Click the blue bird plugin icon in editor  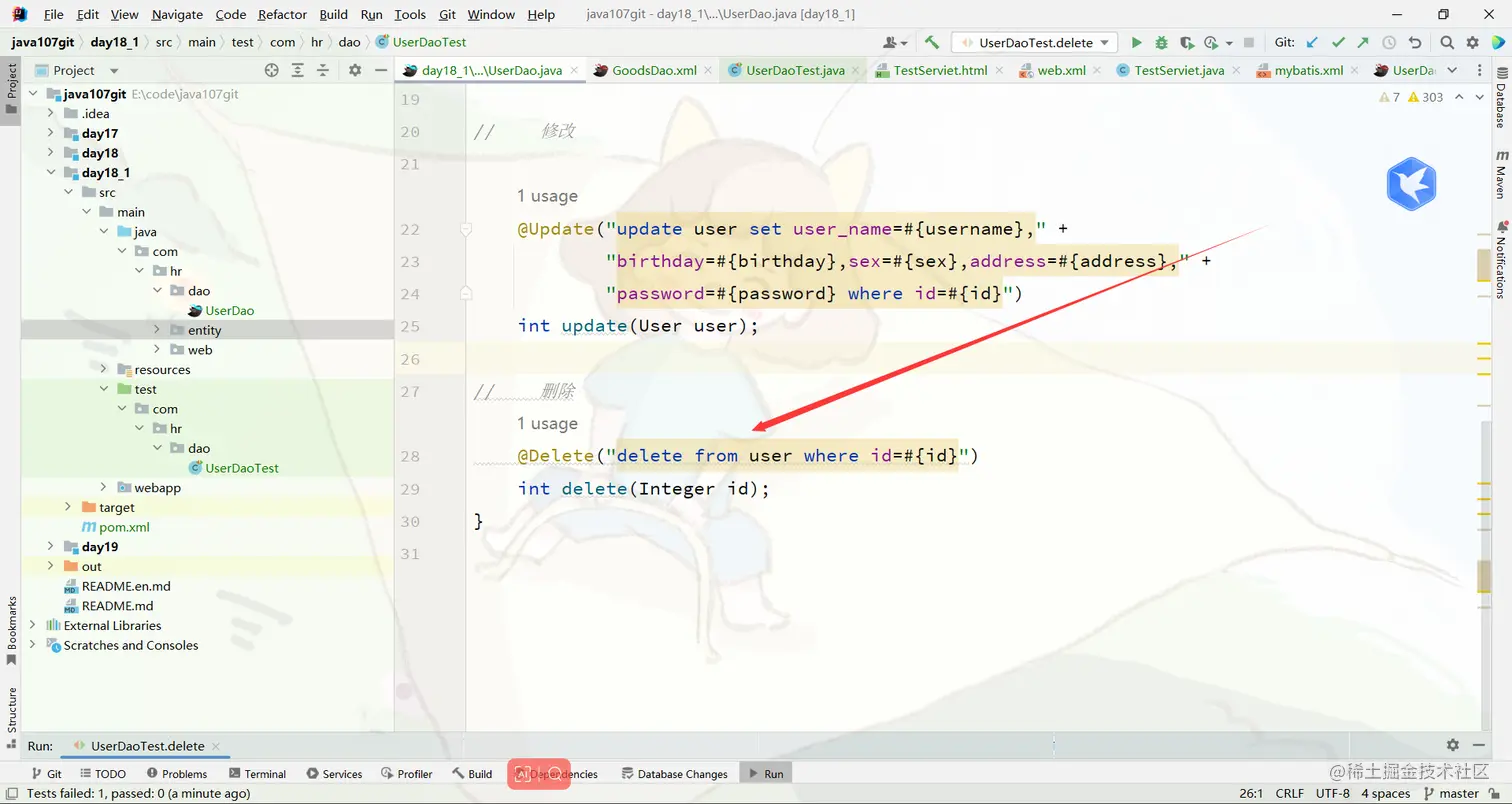1411,184
